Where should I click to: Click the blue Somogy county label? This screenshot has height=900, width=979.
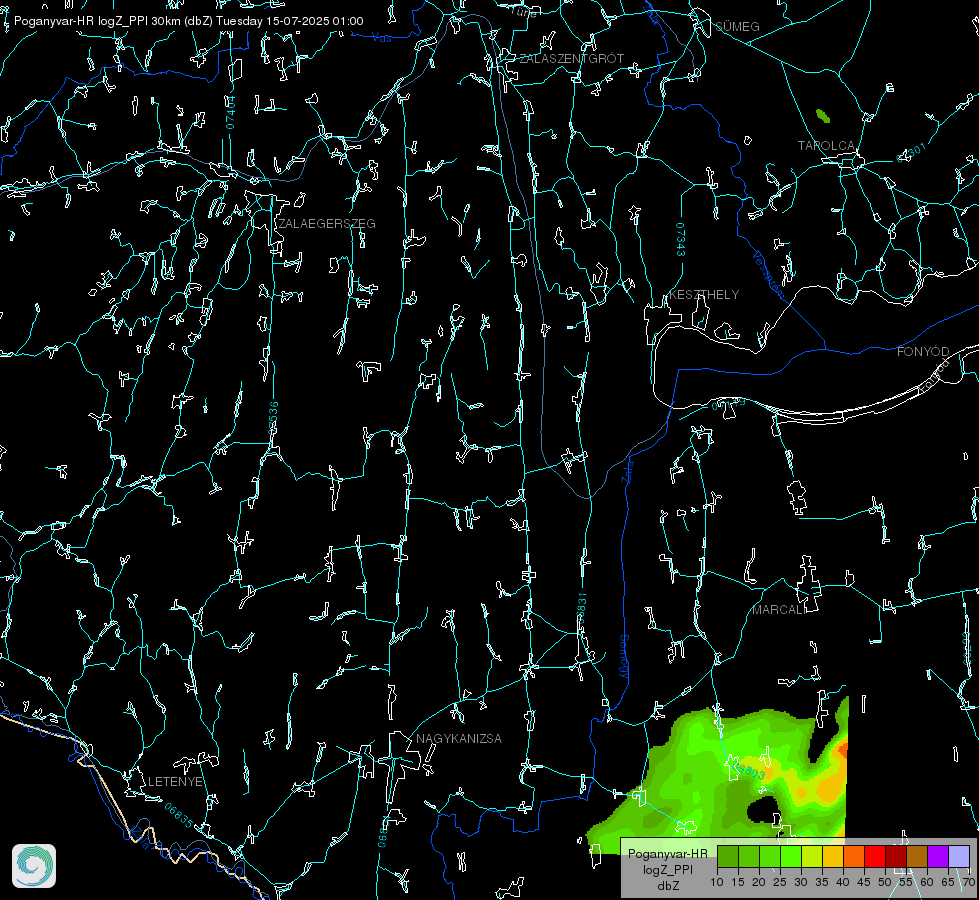pos(624,657)
